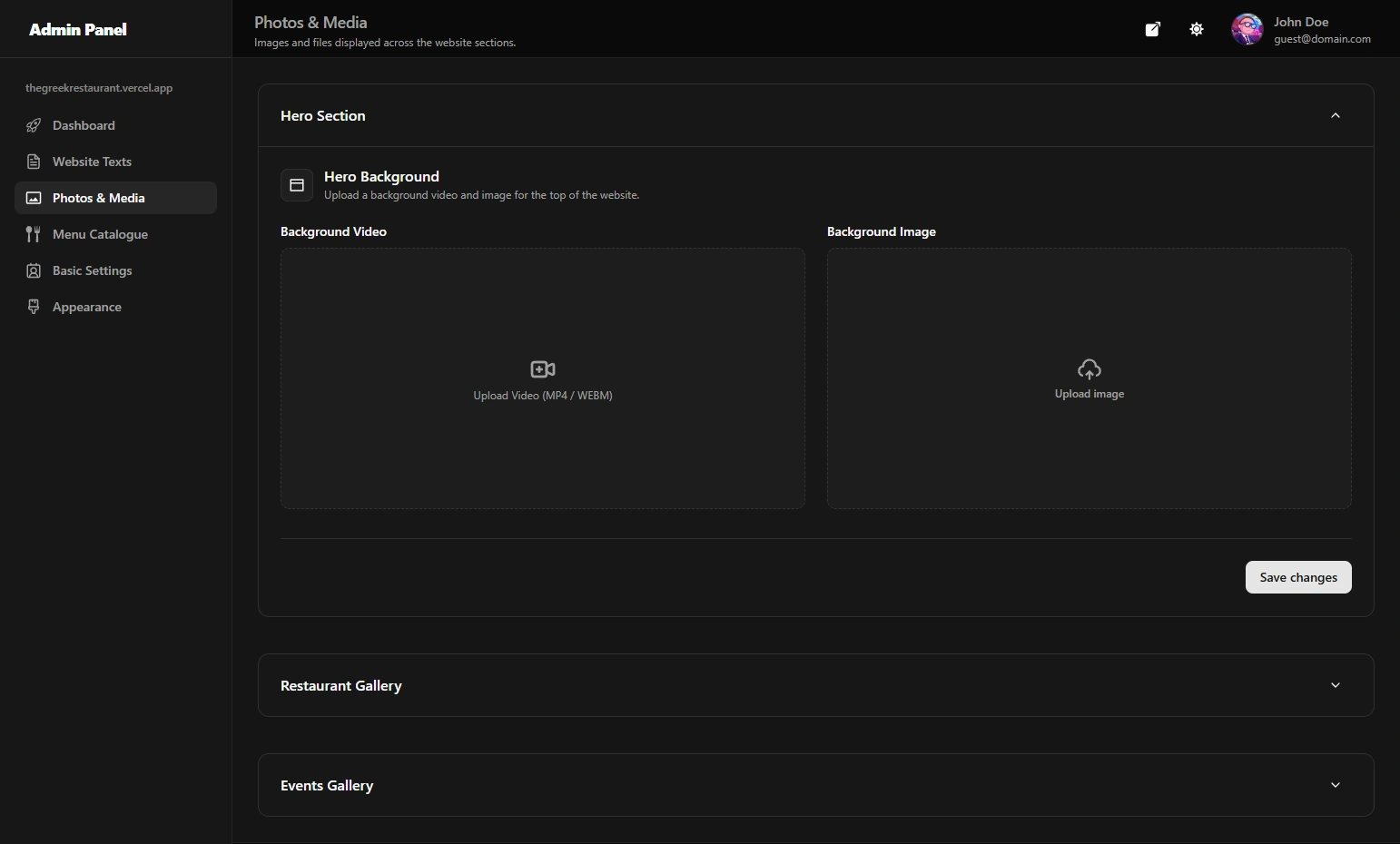Image resolution: width=1400 pixels, height=844 pixels.
Task: Open the Menu Catalogue page
Action: [99, 233]
